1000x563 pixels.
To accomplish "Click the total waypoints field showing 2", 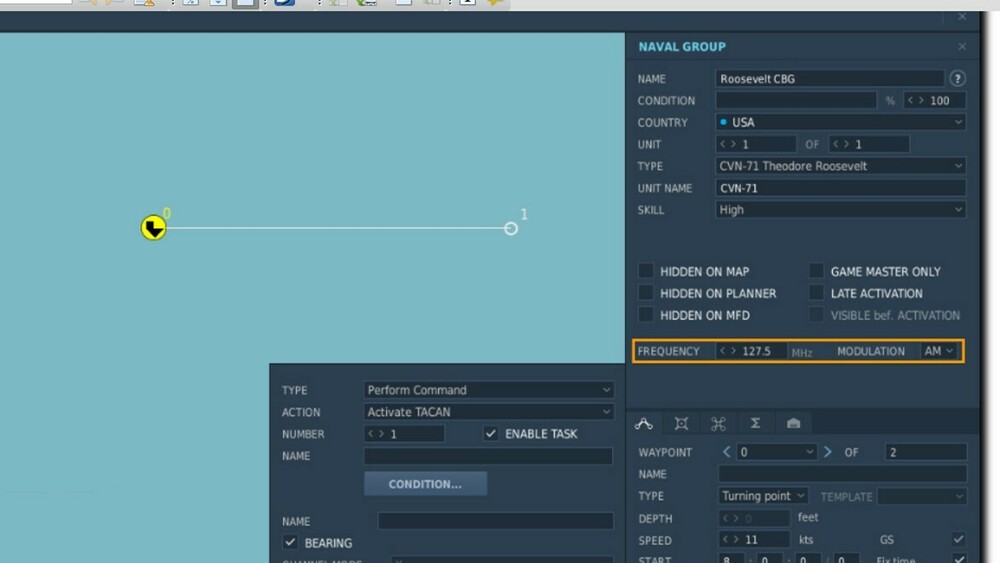I will [925, 452].
